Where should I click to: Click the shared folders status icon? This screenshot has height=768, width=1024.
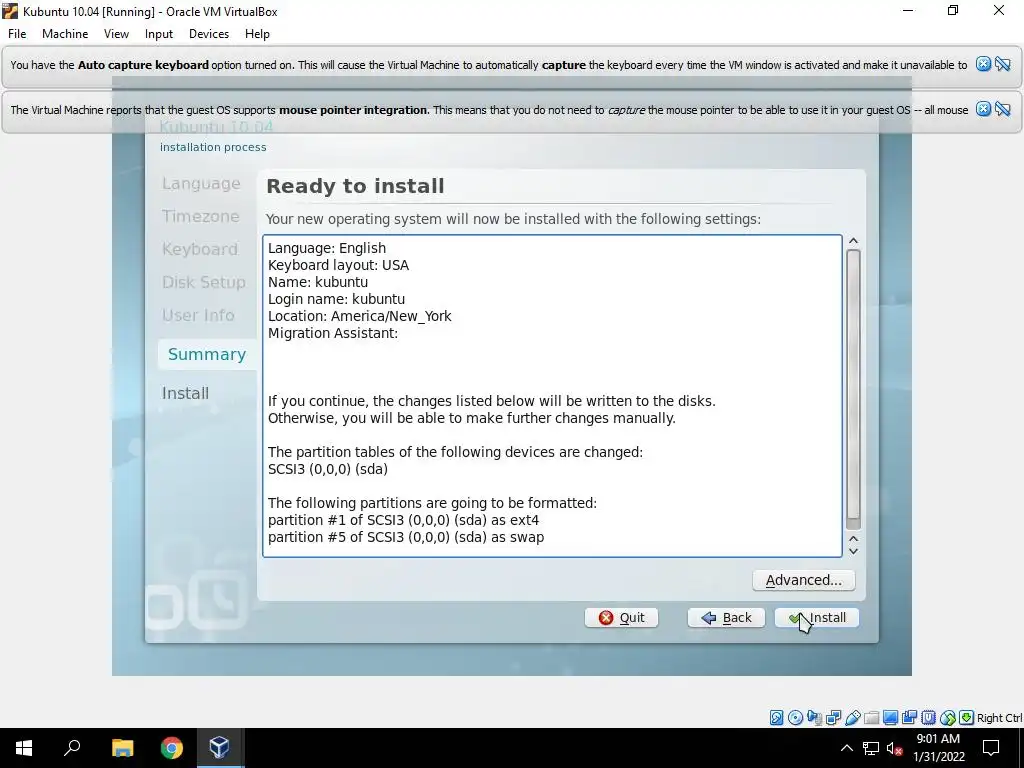(871, 718)
